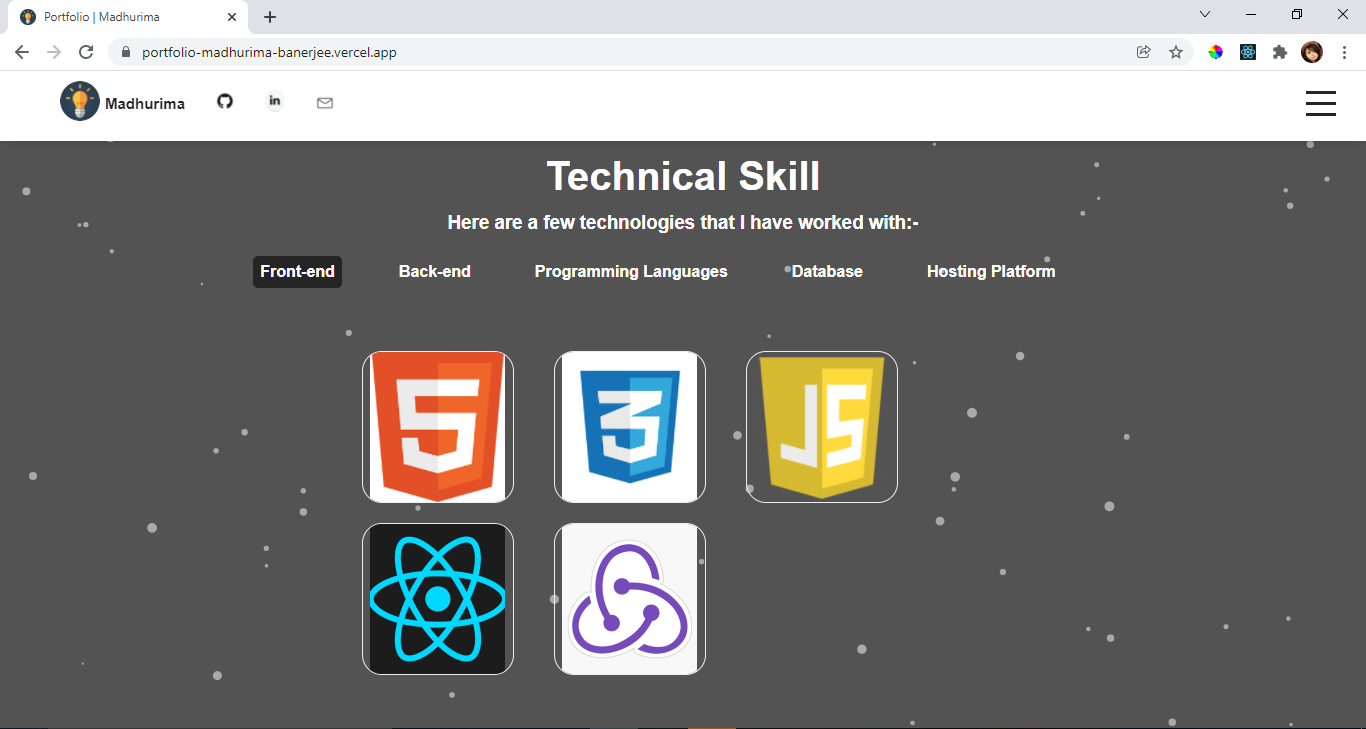Select the JavaScript skill card
1366x729 pixels.
tap(822, 427)
